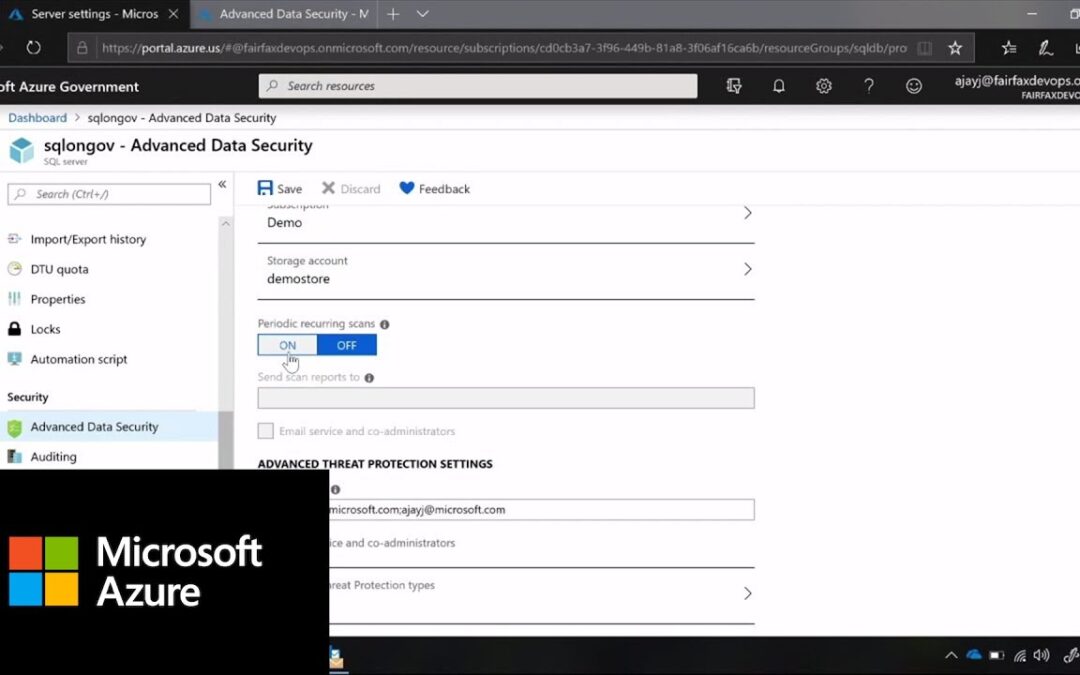Open Automation script via its icon
1080x675 pixels.
click(17, 359)
